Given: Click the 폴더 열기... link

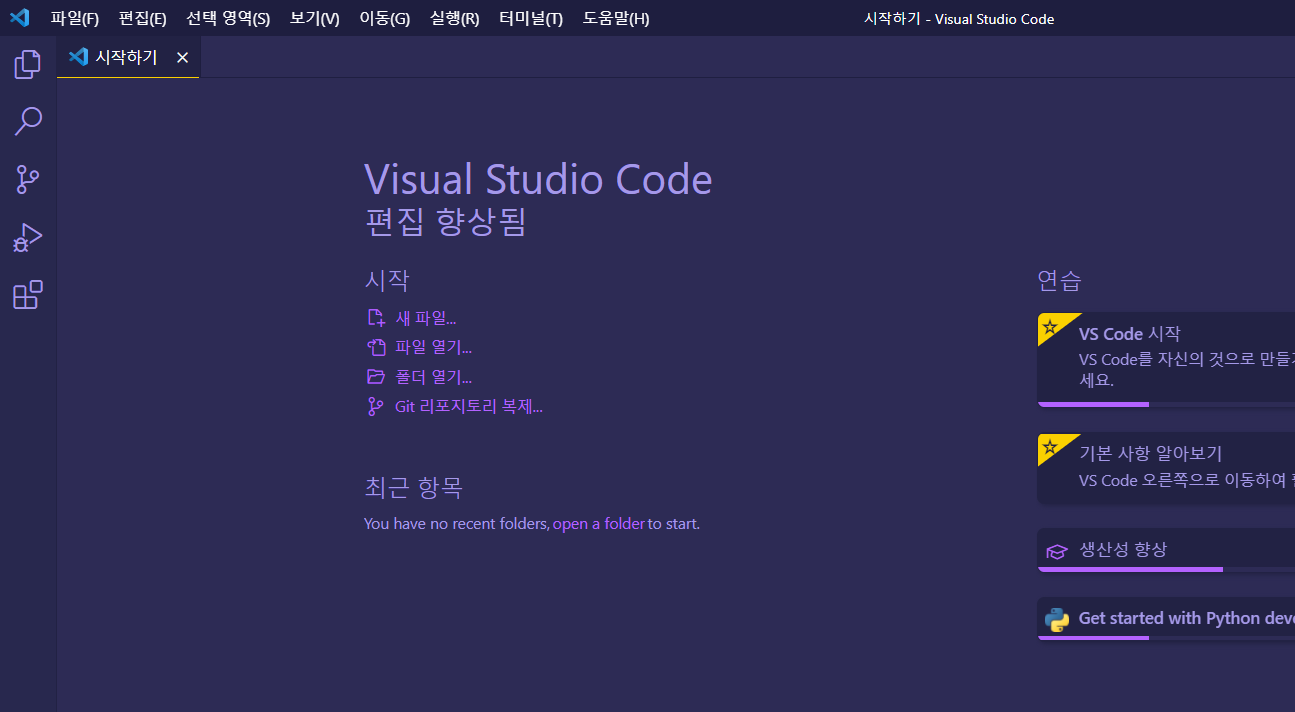Looking at the screenshot, I should tap(434, 377).
